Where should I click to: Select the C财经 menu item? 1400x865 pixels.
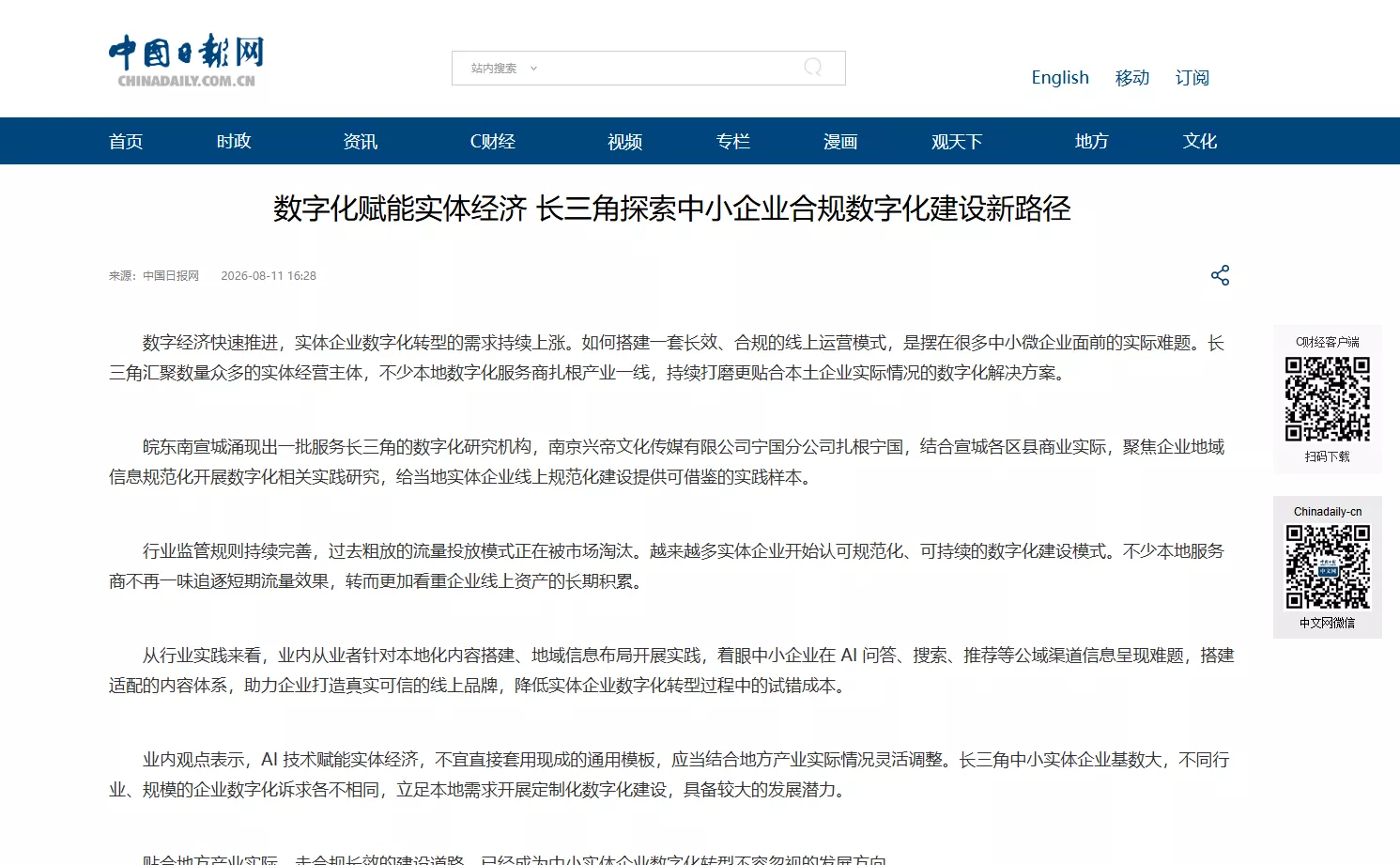tap(493, 141)
